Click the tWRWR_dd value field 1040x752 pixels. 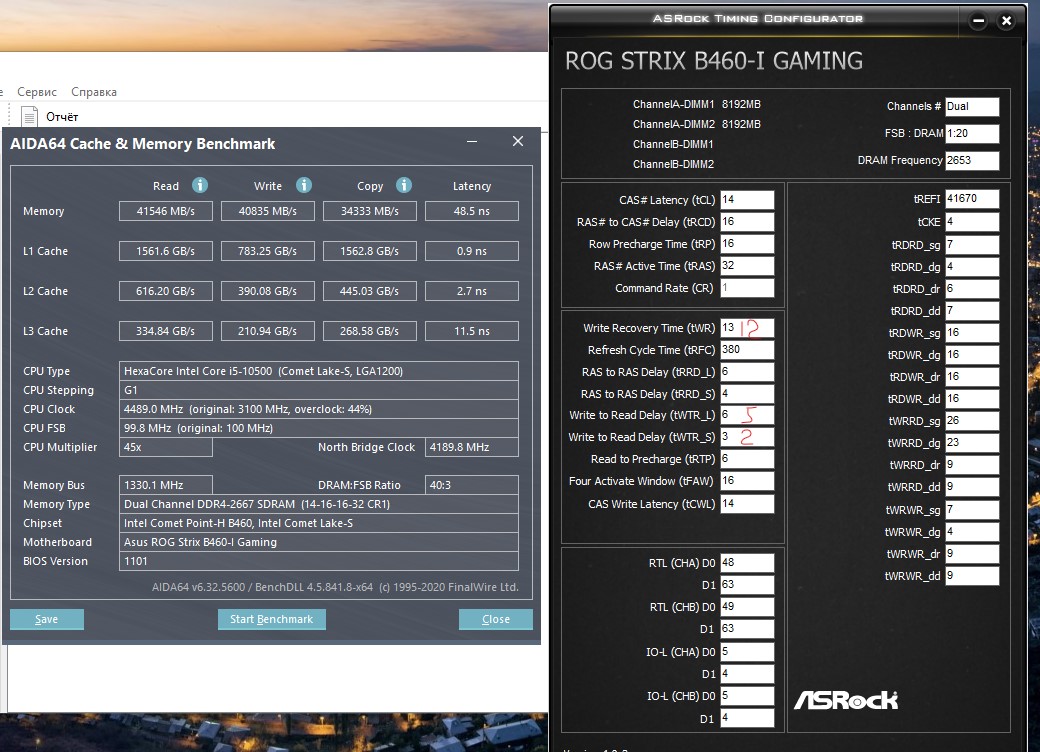coord(972,576)
